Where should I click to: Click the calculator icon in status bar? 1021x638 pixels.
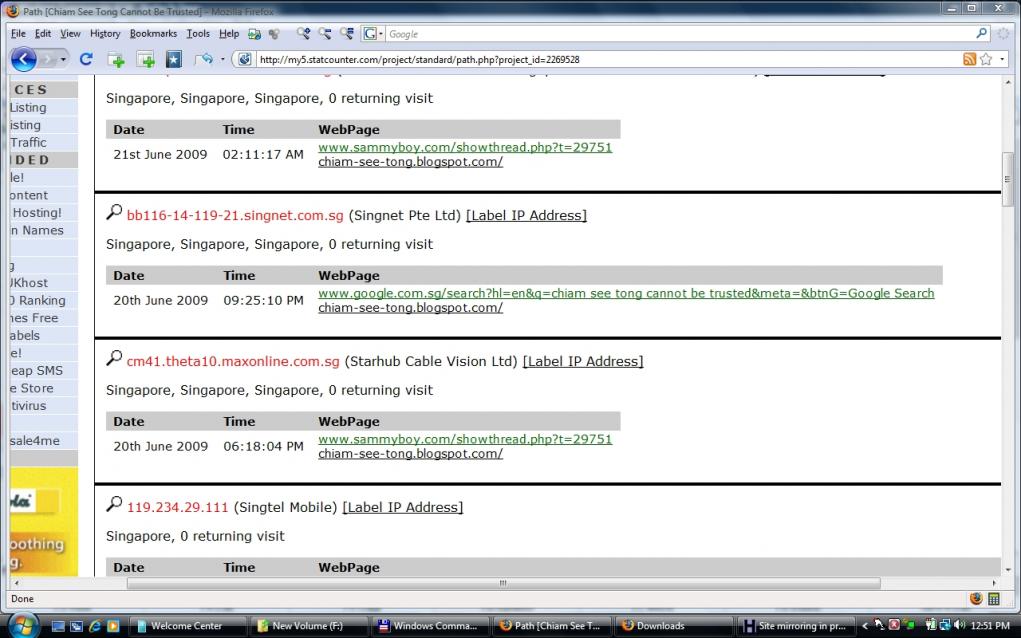click(994, 599)
